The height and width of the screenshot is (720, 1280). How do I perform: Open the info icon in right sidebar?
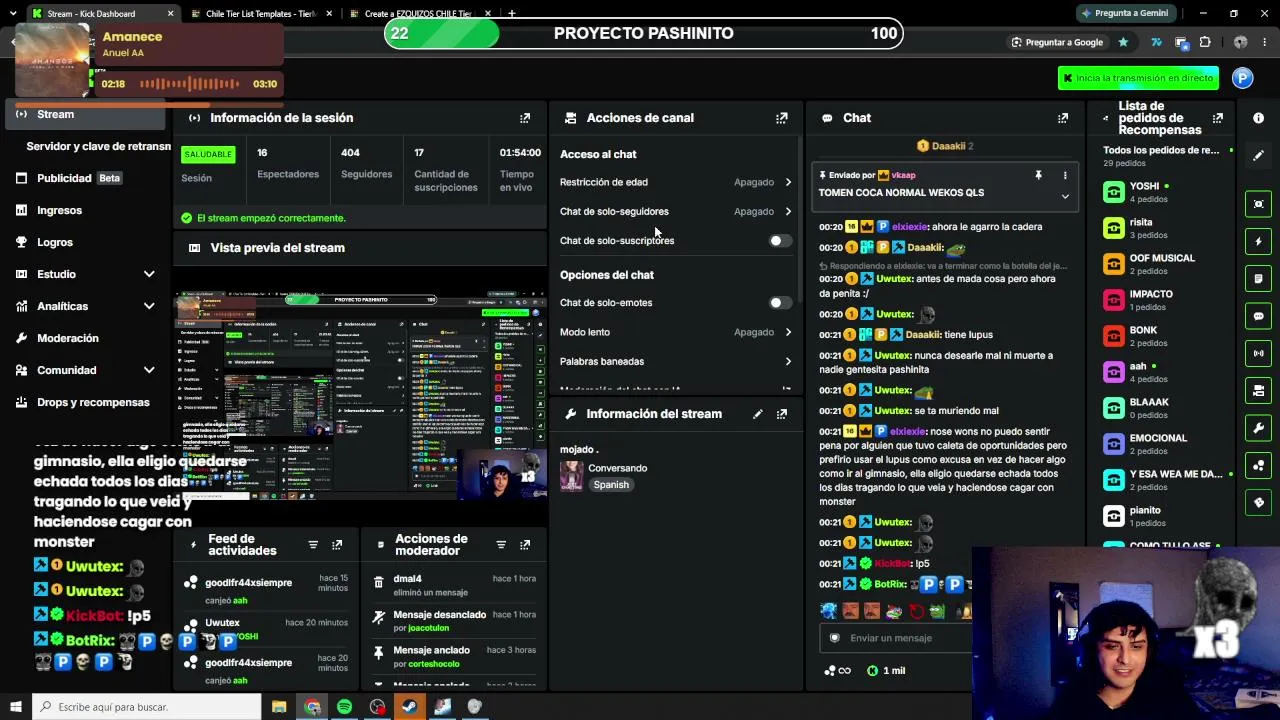1259,118
